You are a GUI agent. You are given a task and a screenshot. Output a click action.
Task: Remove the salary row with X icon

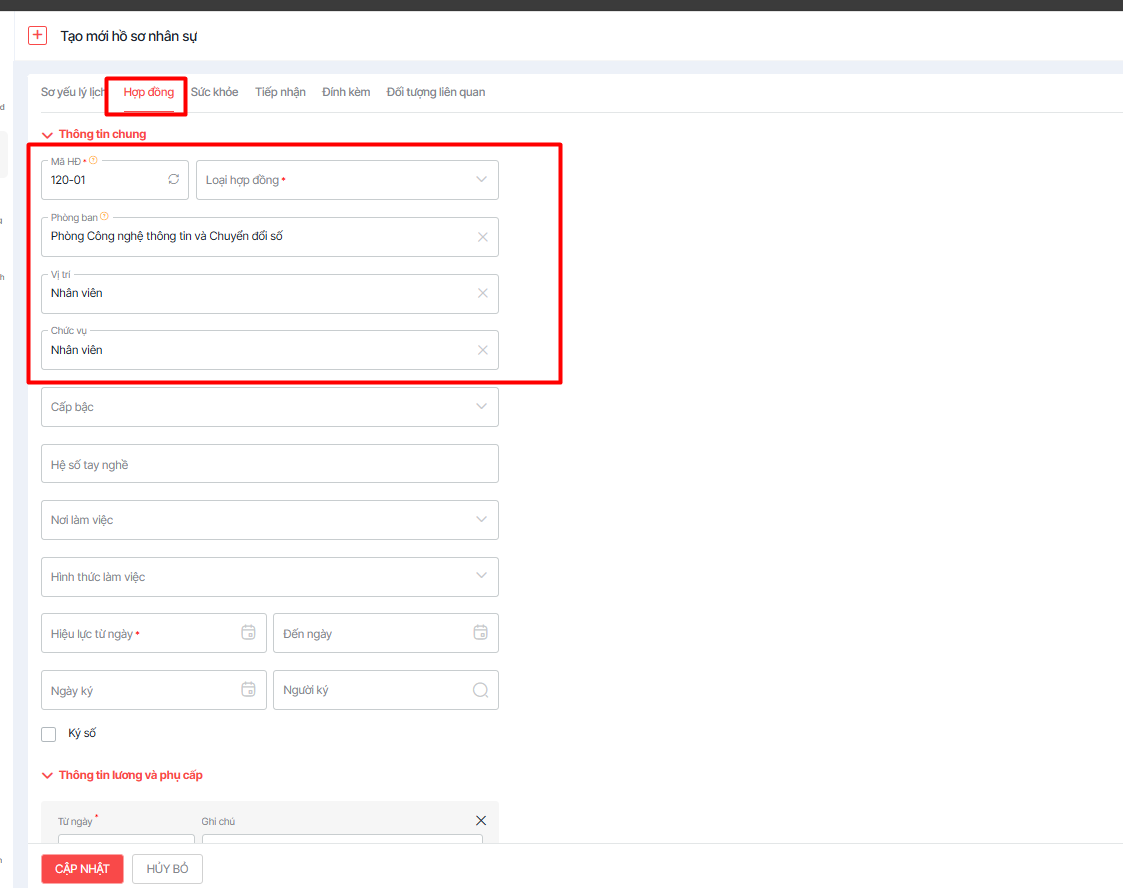click(481, 821)
